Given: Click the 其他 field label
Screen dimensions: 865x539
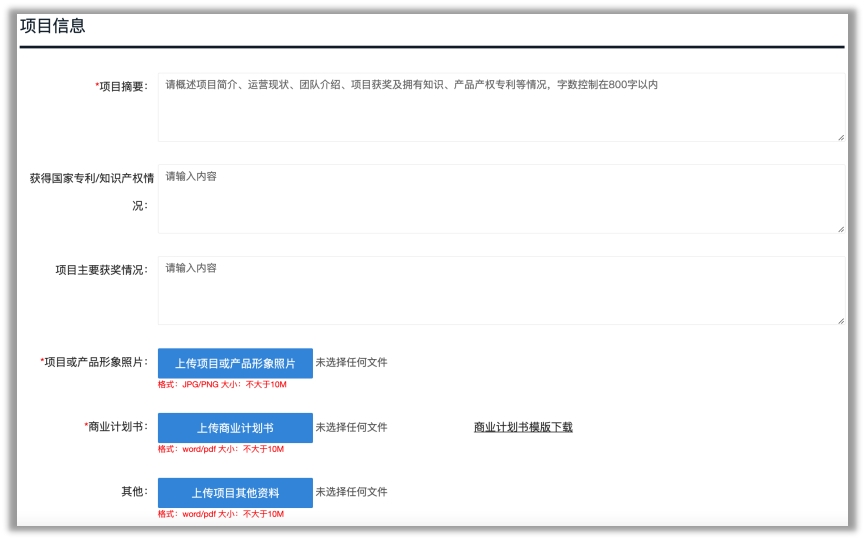Looking at the screenshot, I should pos(133,492).
